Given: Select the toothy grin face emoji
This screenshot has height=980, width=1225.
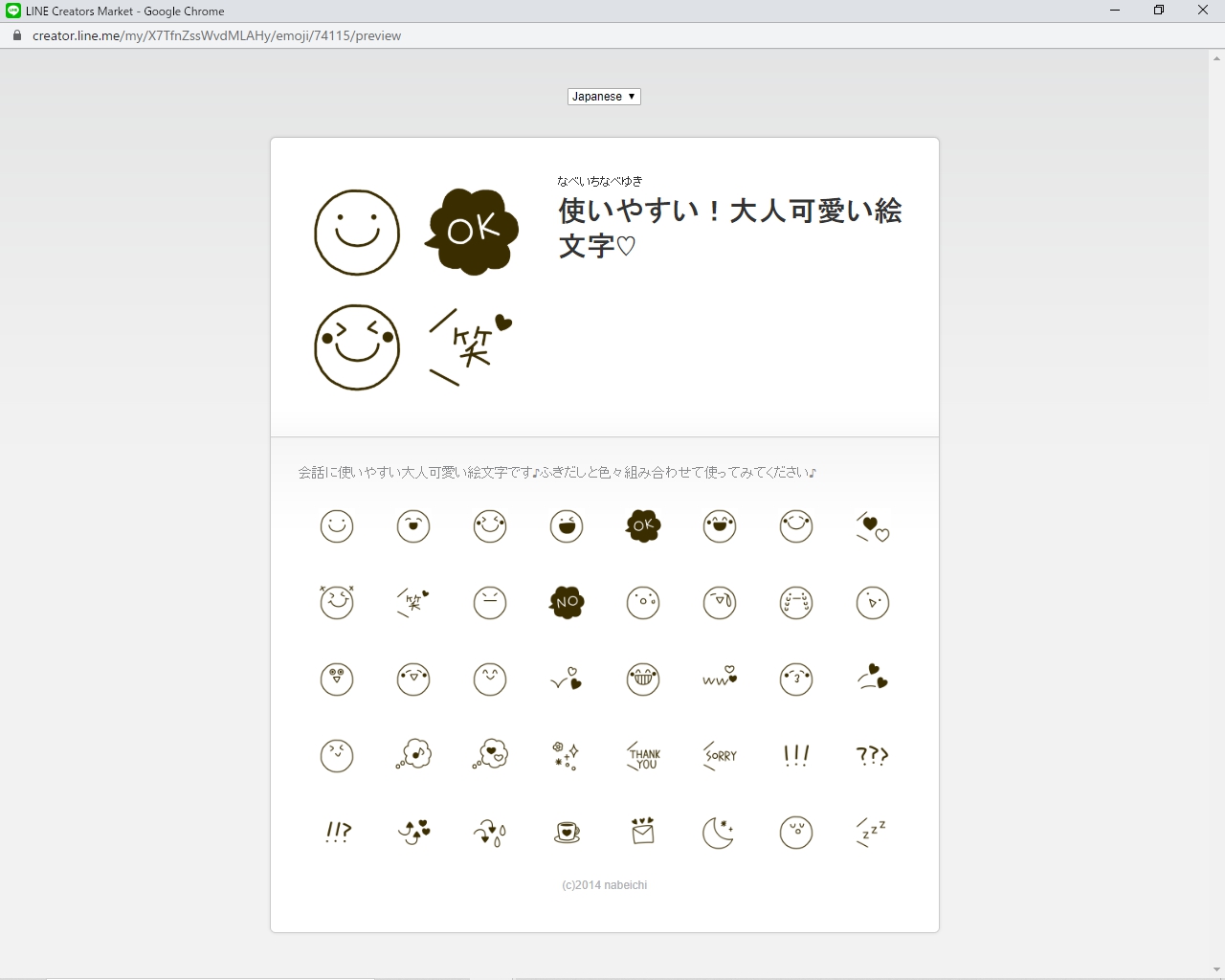Looking at the screenshot, I should [x=643, y=679].
